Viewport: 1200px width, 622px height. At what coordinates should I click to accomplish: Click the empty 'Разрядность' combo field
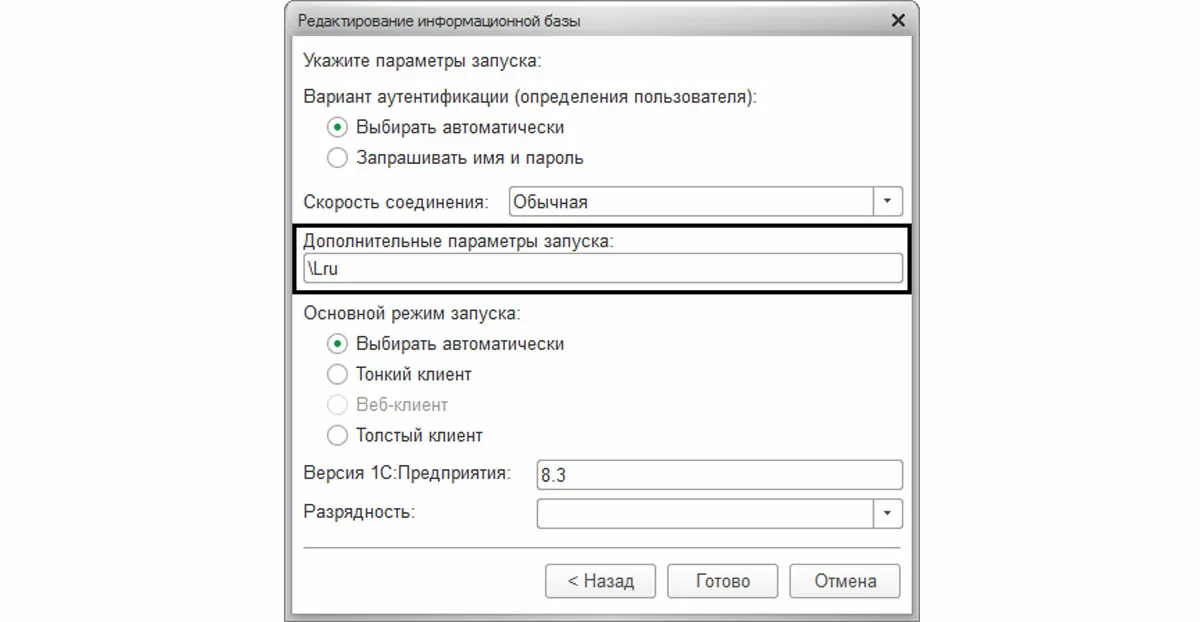(x=705, y=513)
